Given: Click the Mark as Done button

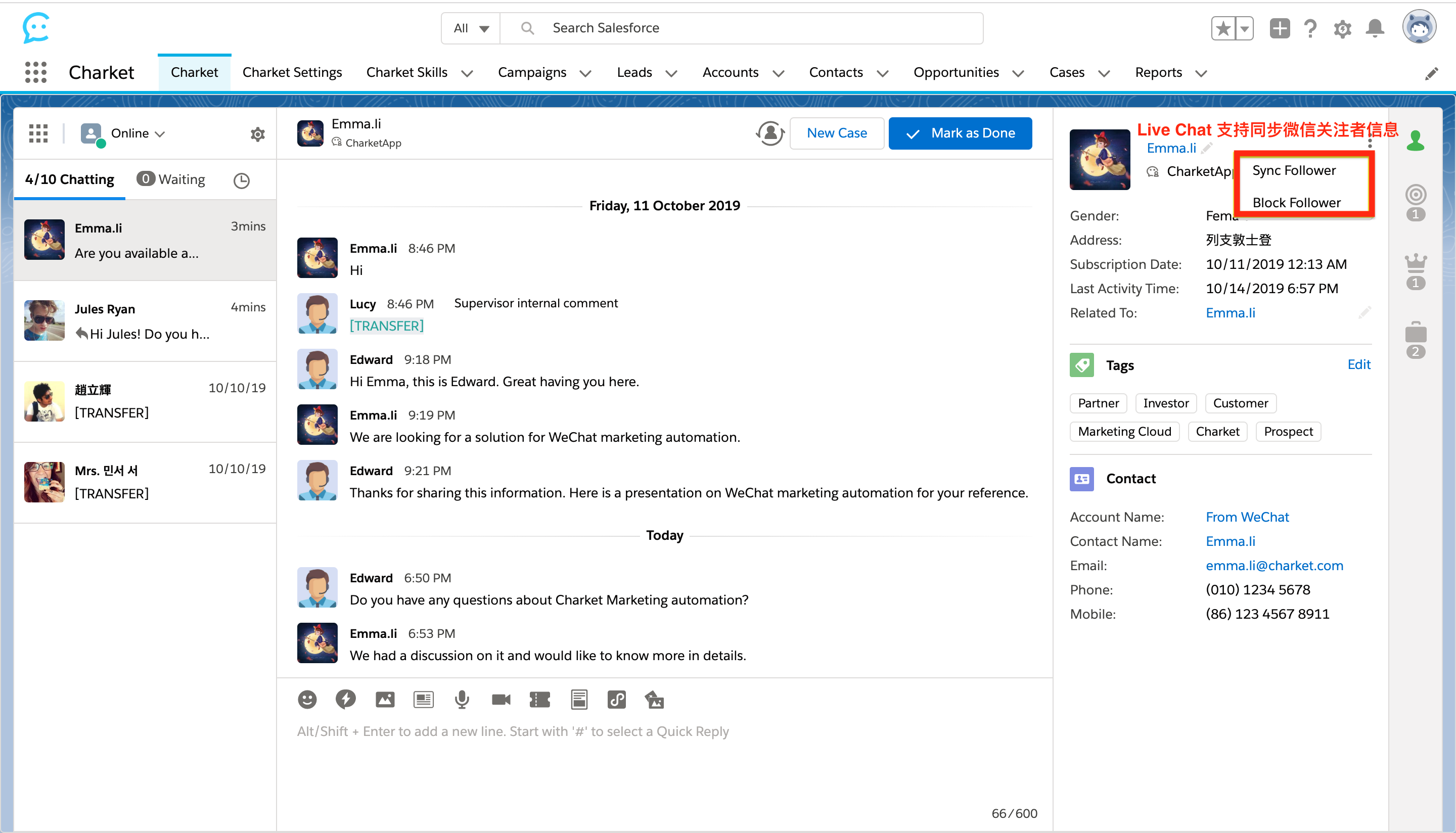Looking at the screenshot, I should [960, 133].
